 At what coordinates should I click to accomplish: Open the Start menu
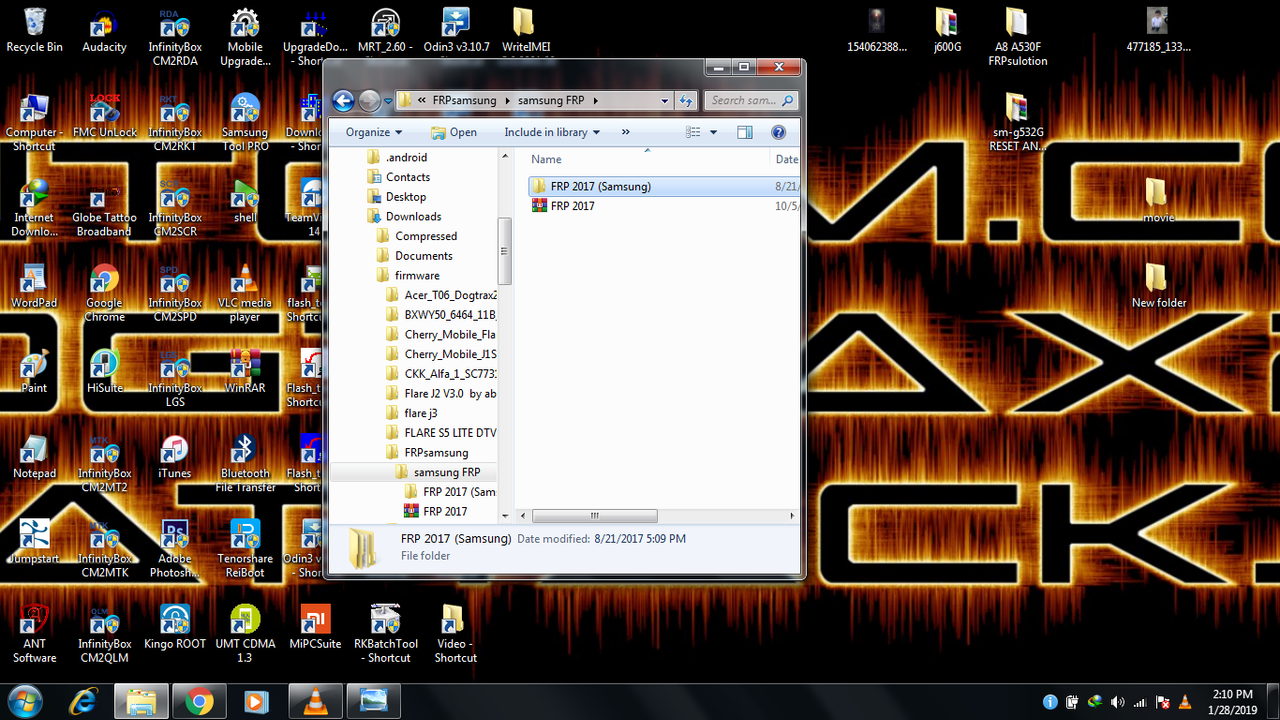click(23, 701)
